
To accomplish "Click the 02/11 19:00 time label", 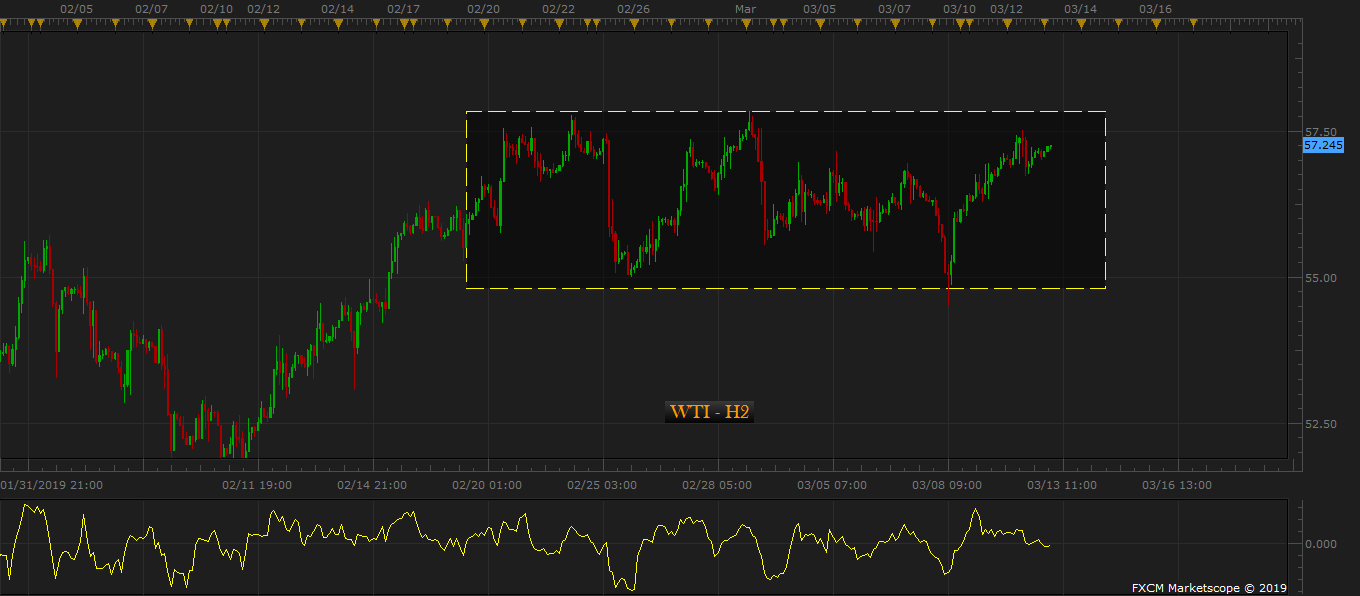I will click(257, 485).
